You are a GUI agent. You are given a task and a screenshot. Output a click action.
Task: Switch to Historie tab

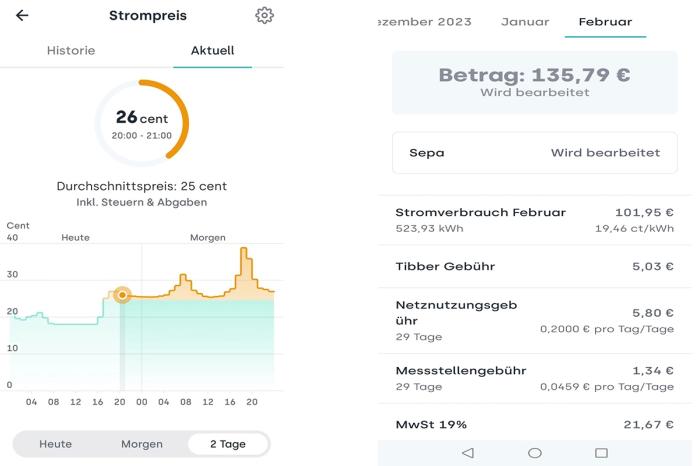coord(71,50)
